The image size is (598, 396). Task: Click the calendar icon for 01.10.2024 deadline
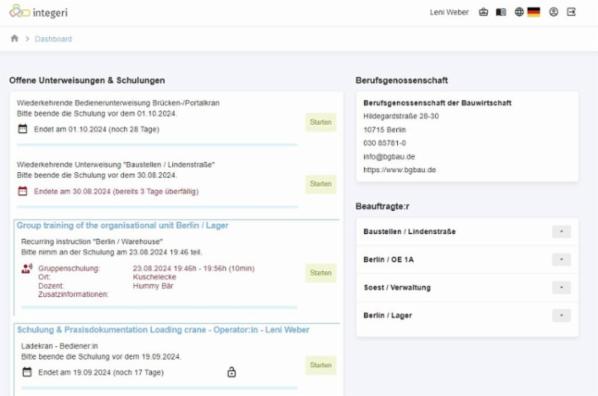click(x=23, y=129)
